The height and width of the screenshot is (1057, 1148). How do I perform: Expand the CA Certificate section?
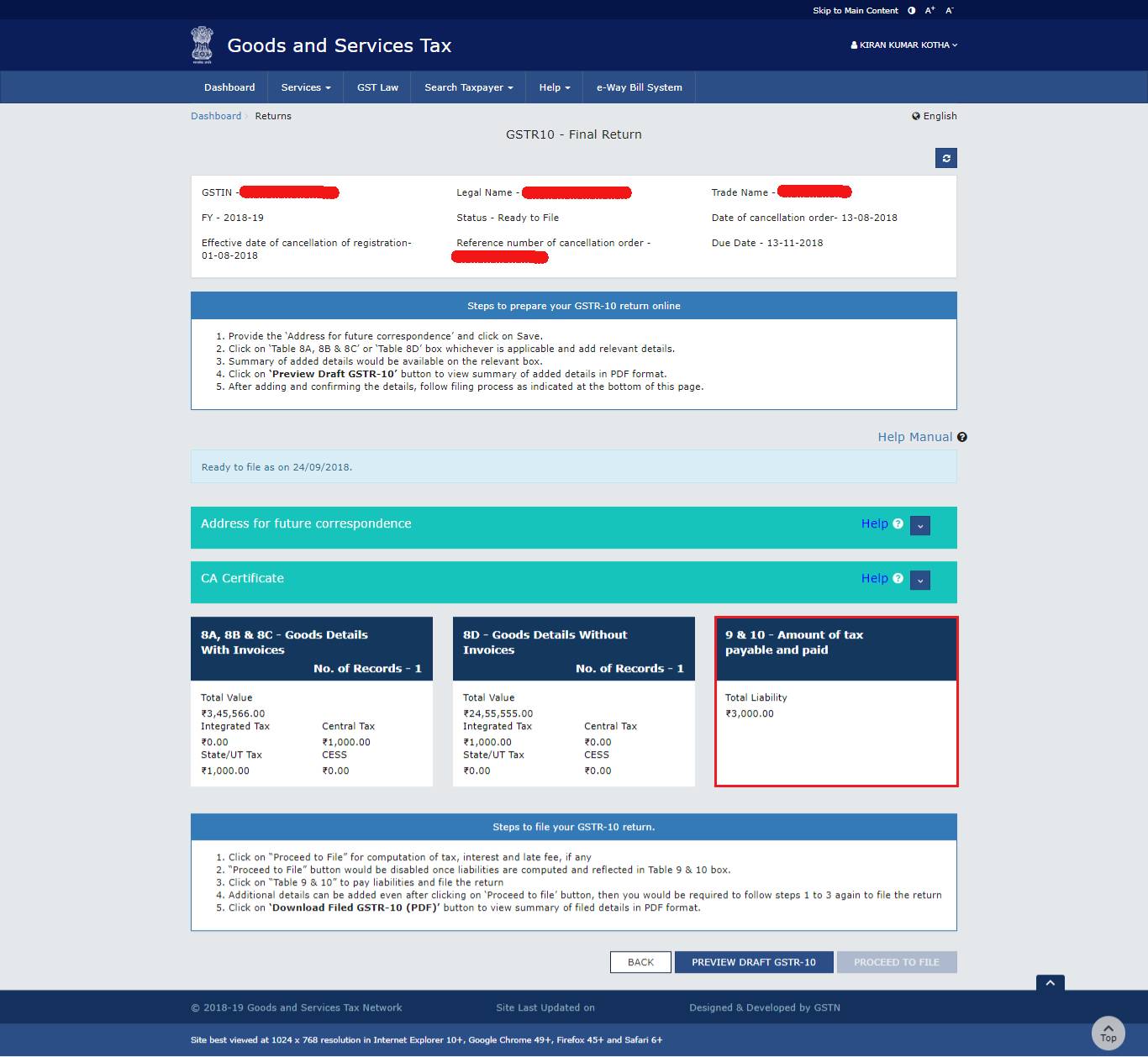point(919,580)
